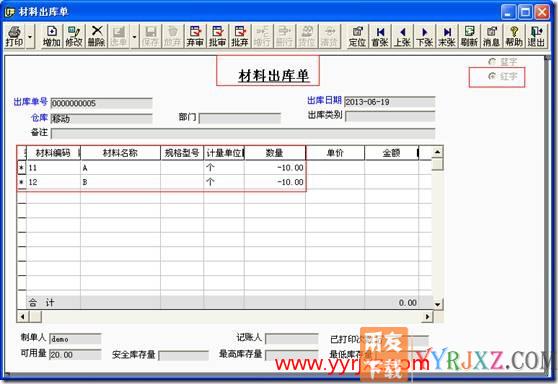
Task: Click the greyed 保存 (Save) icon
Action: [151, 36]
